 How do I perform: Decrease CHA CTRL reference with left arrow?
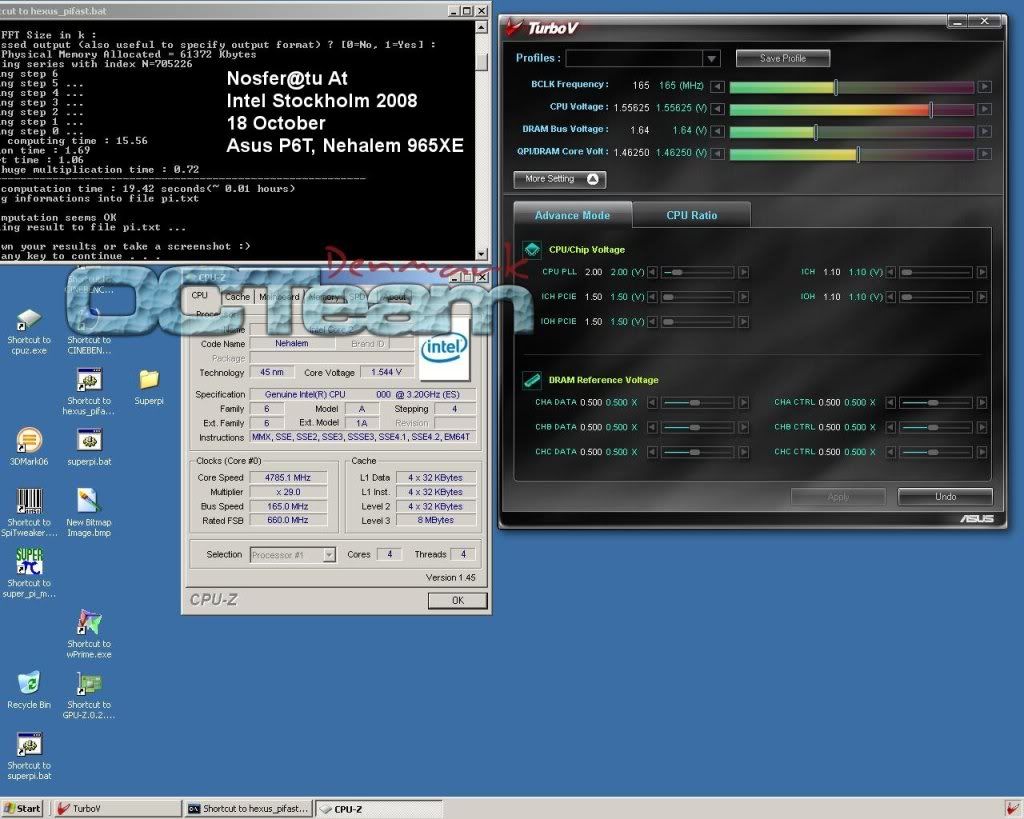pyautogui.click(x=890, y=402)
